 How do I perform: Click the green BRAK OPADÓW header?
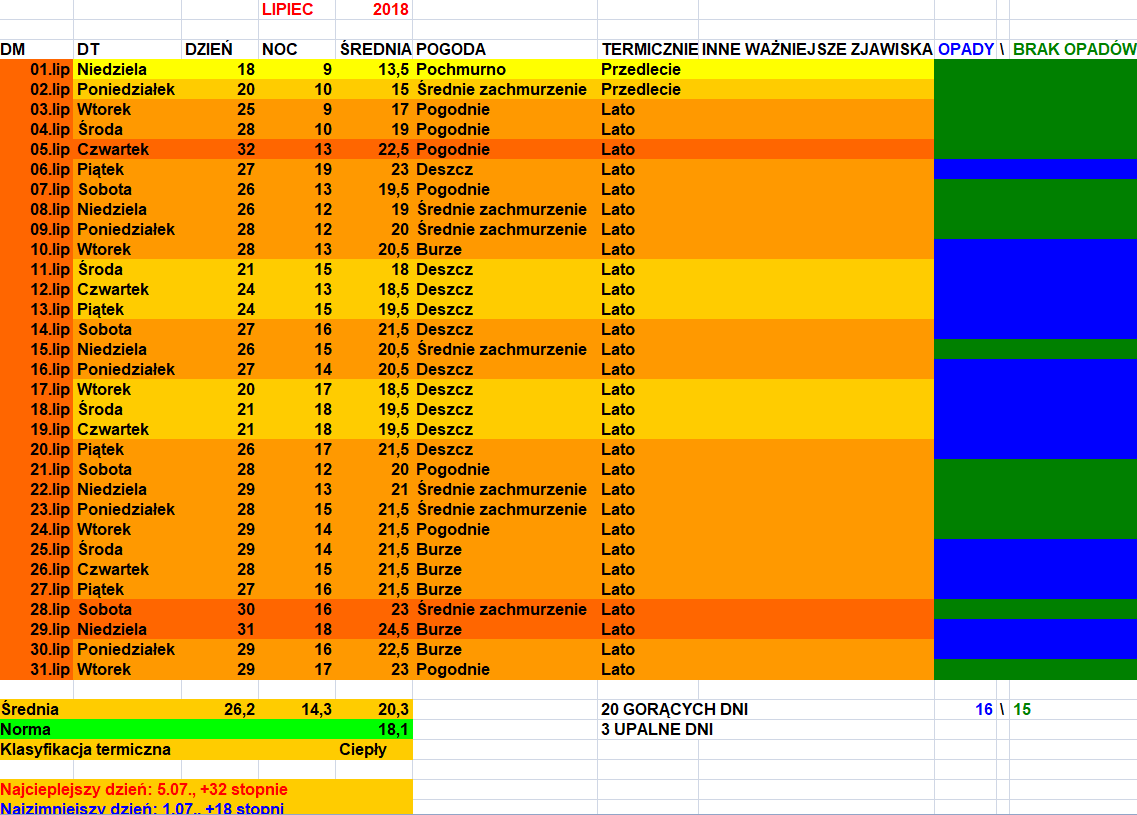1074,49
